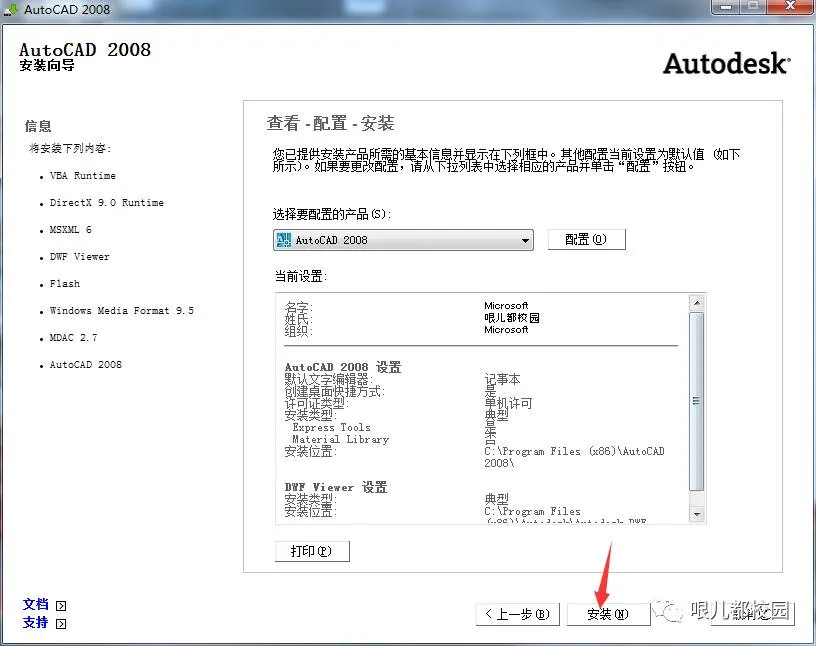
Task: Click the 查看 - 配置 - 安装 page heading
Action: tap(330, 123)
